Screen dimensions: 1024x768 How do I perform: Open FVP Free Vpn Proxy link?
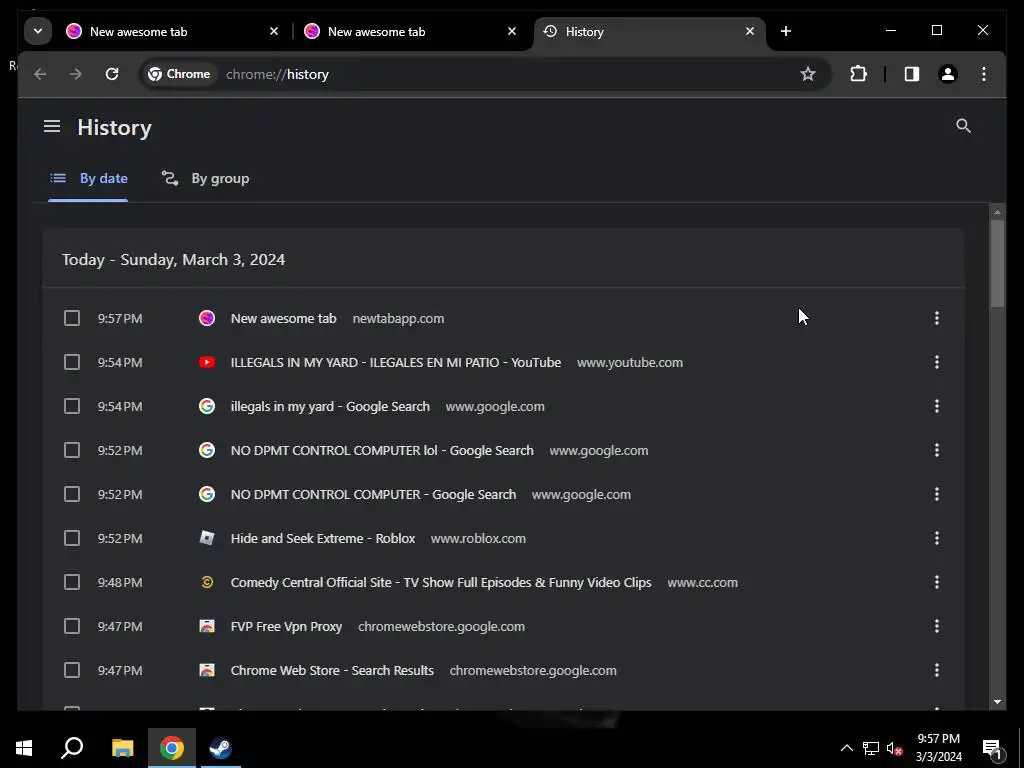point(286,626)
